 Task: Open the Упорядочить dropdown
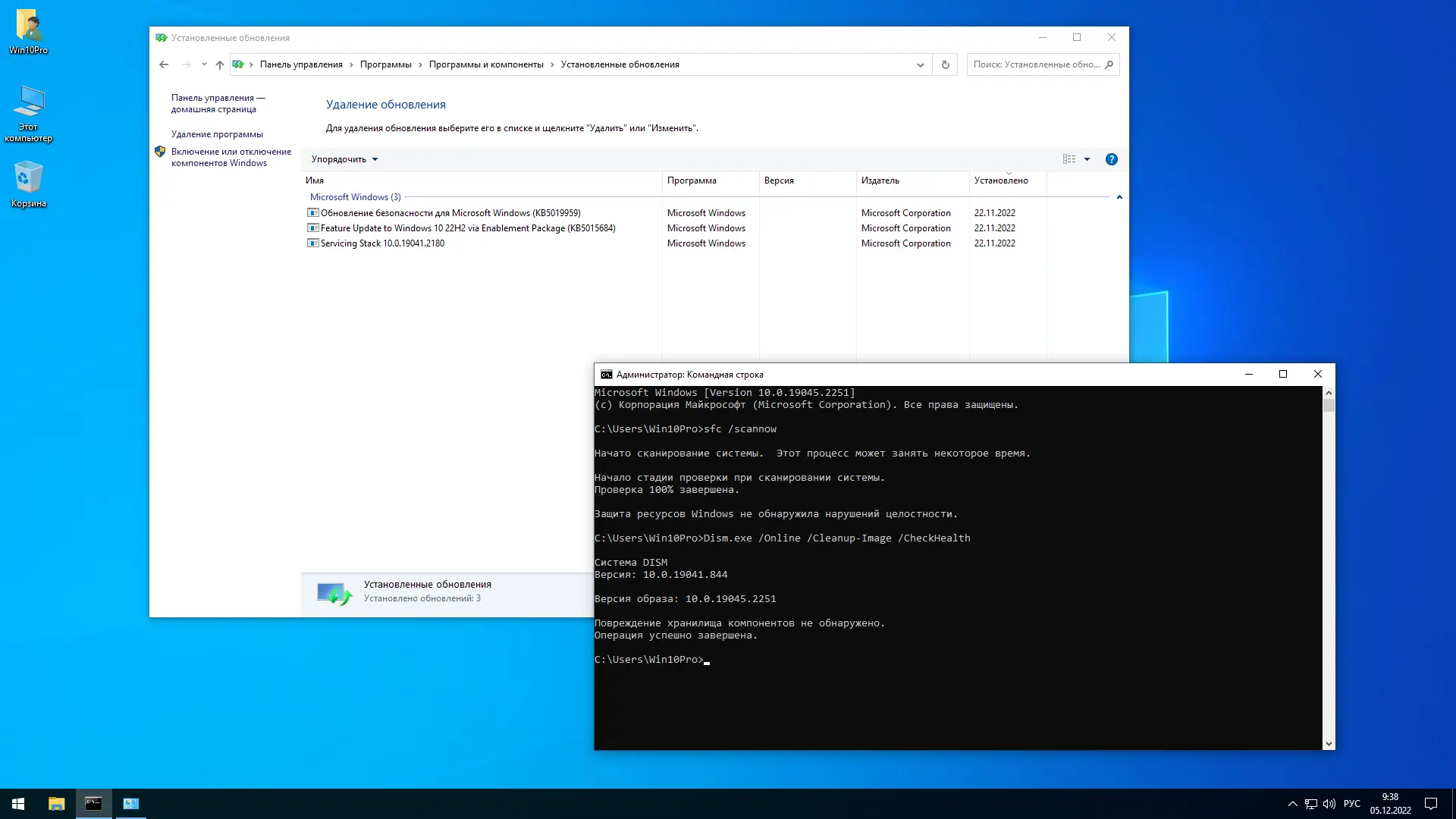click(344, 159)
